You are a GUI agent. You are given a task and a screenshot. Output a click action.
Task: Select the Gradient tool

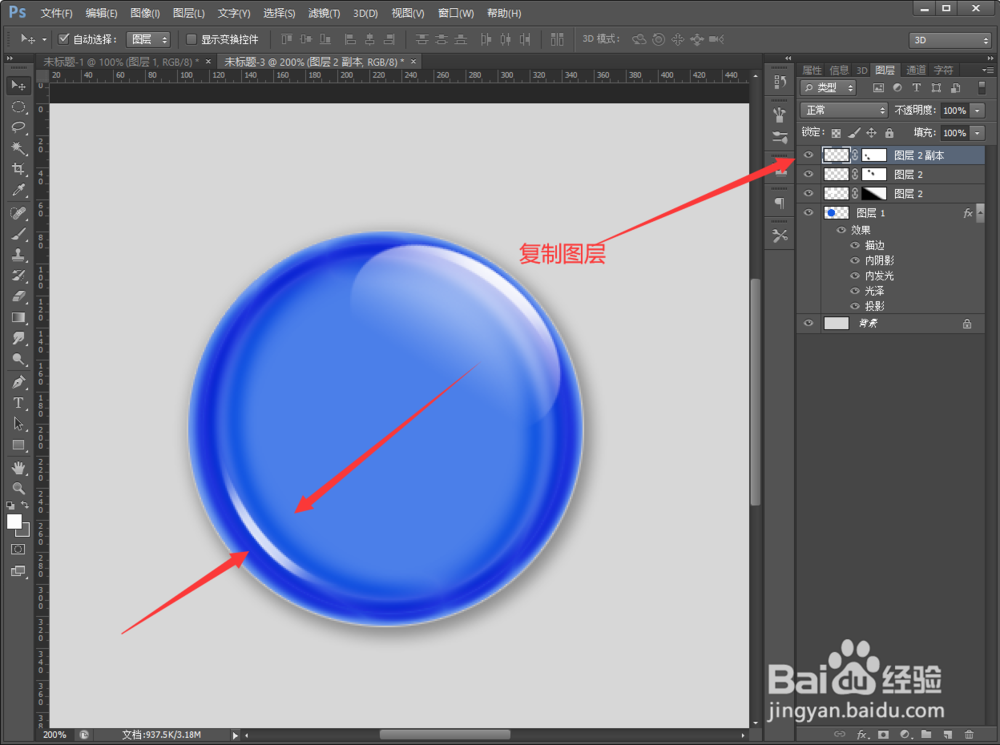(x=18, y=318)
